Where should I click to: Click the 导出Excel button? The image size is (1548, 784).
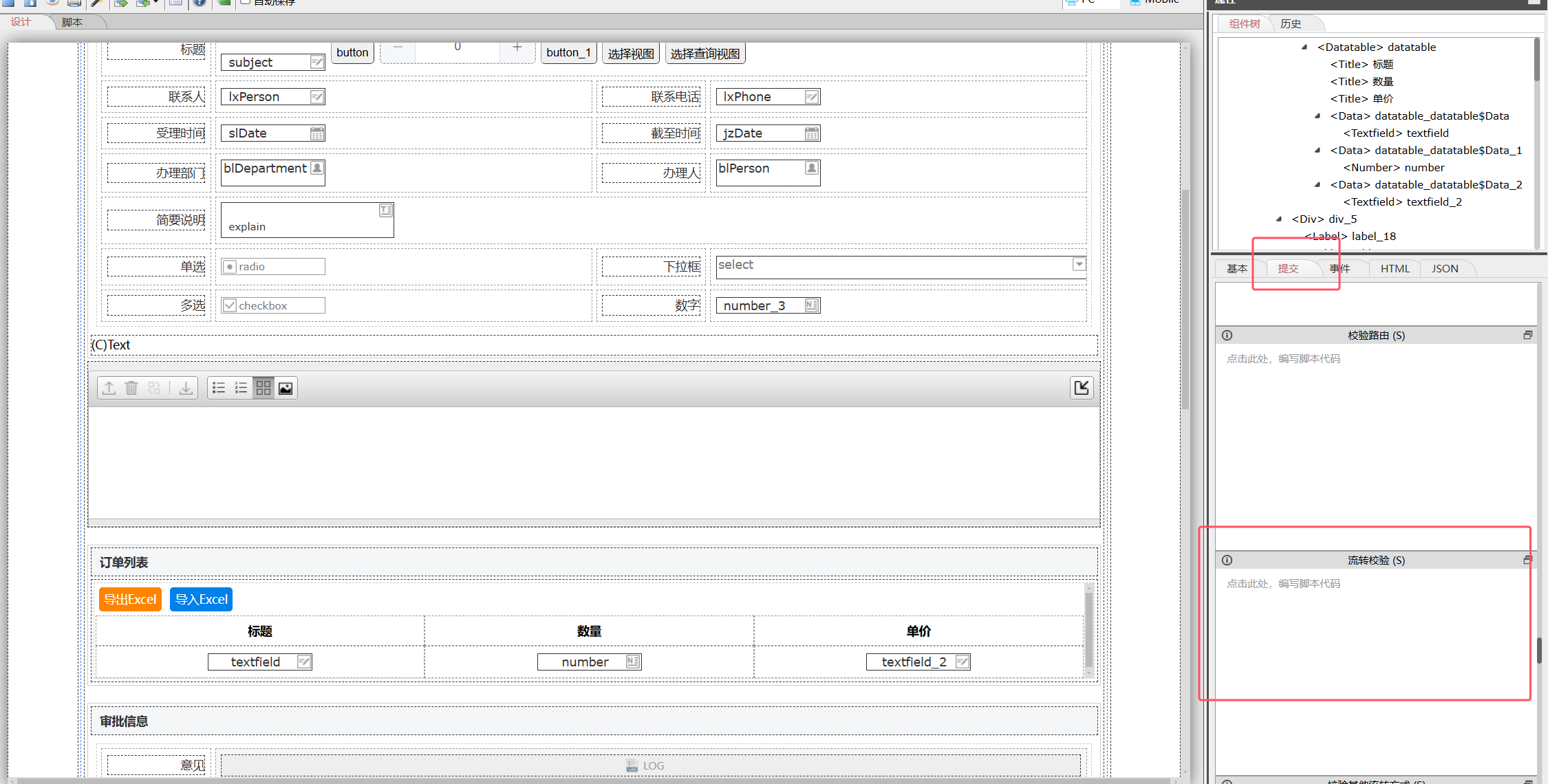point(130,599)
